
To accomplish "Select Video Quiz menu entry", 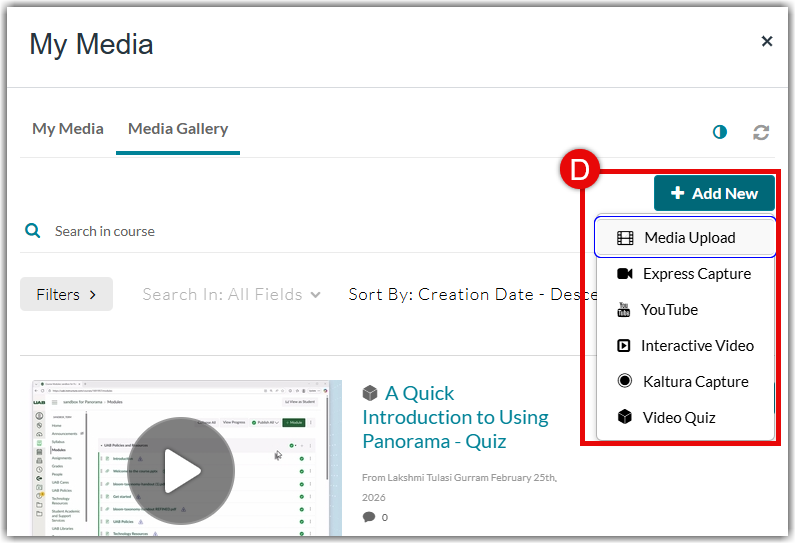I will [685, 418].
